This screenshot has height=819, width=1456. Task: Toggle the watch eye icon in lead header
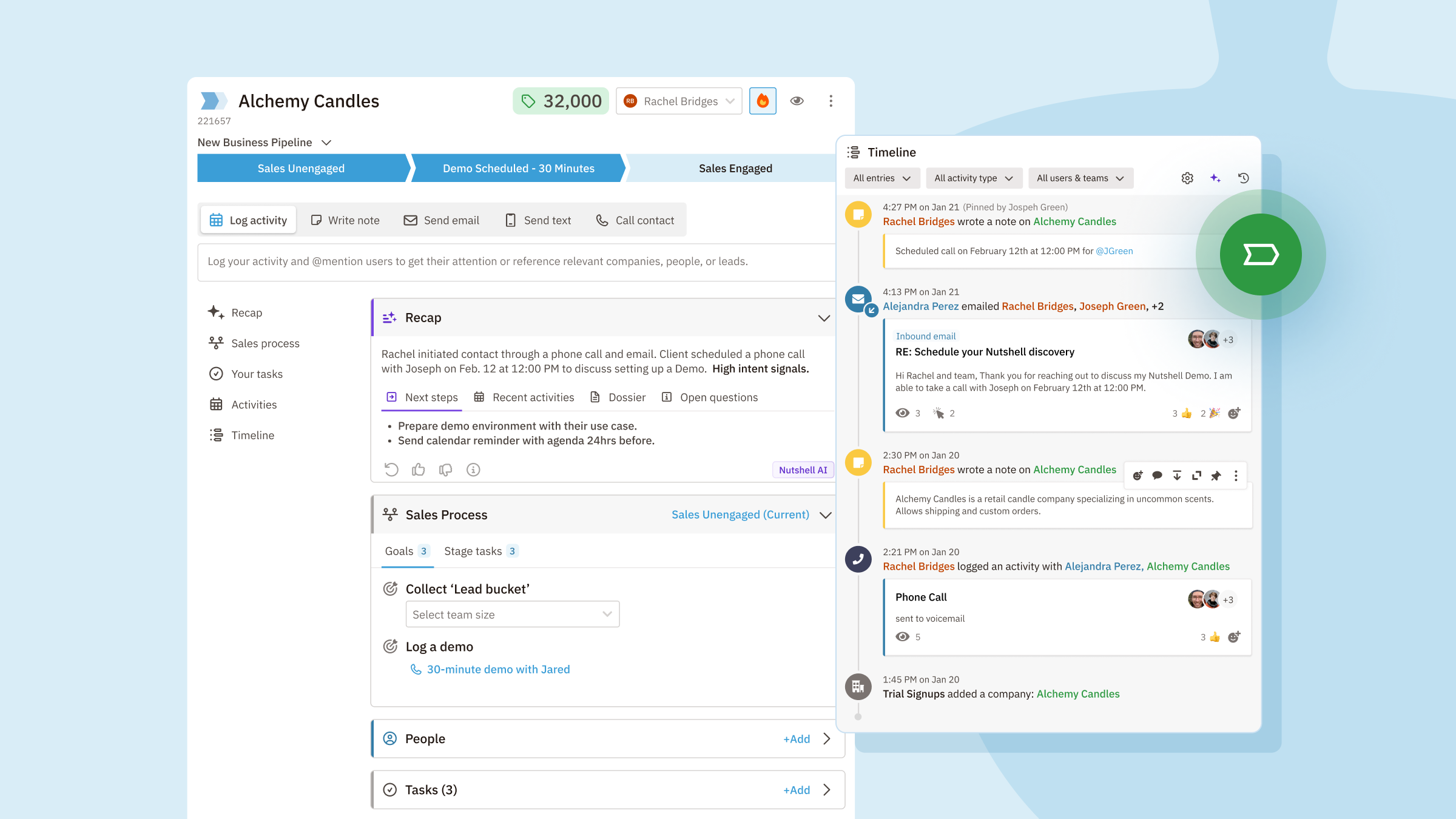[x=797, y=101]
